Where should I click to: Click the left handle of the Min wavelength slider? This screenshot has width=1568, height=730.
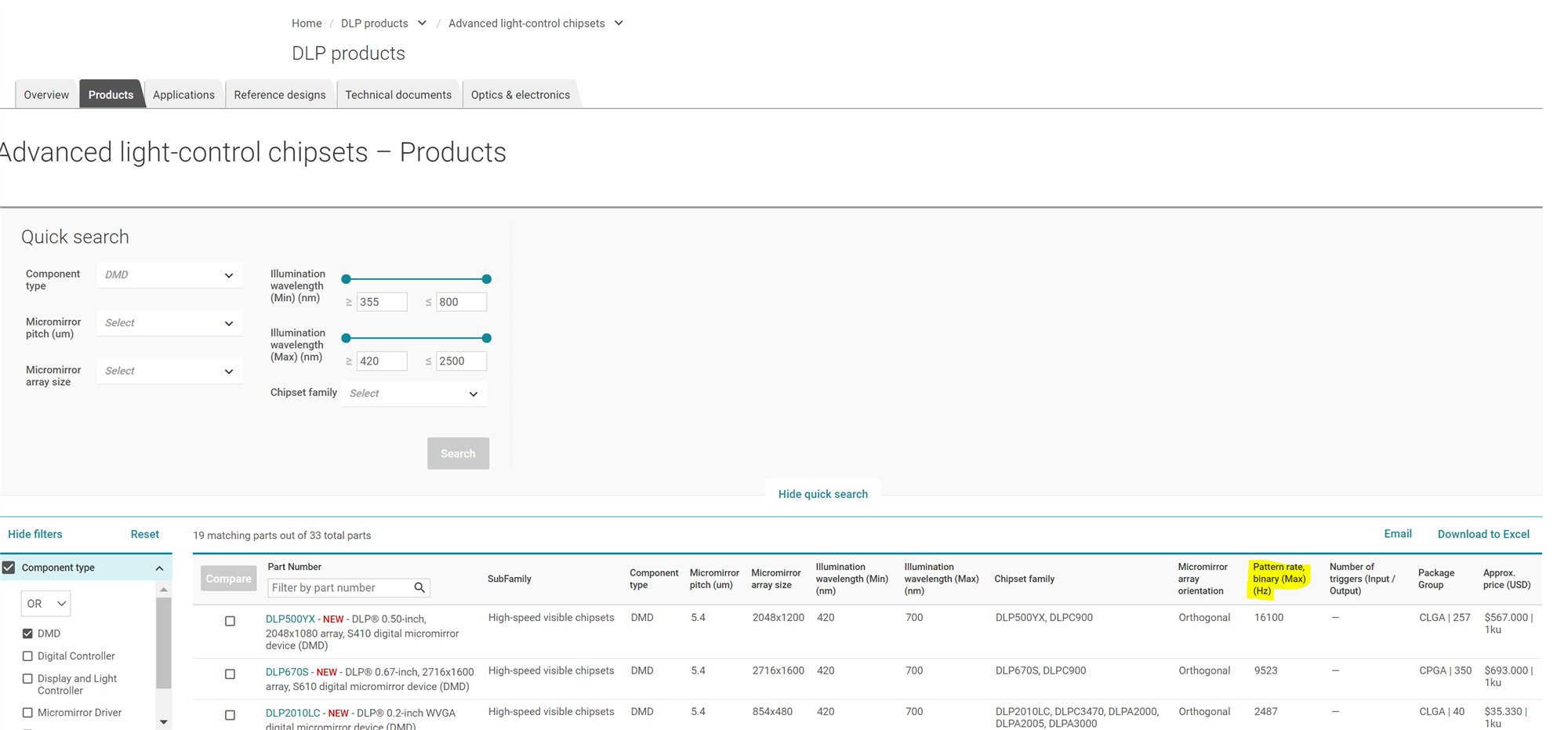point(346,279)
